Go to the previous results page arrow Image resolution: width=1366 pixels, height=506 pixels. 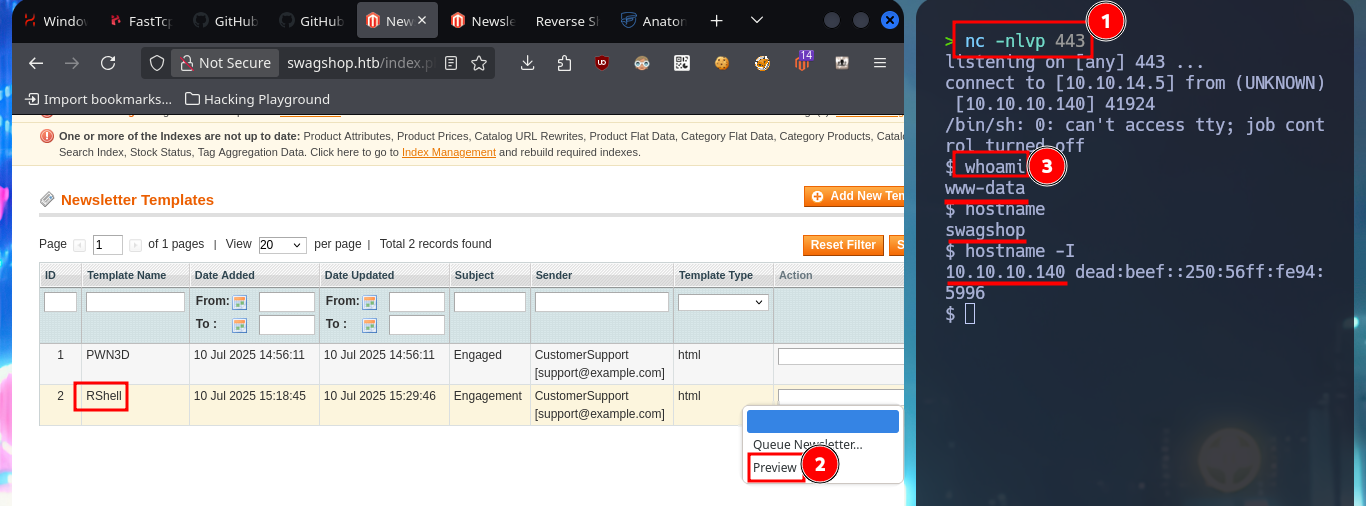tap(80, 245)
